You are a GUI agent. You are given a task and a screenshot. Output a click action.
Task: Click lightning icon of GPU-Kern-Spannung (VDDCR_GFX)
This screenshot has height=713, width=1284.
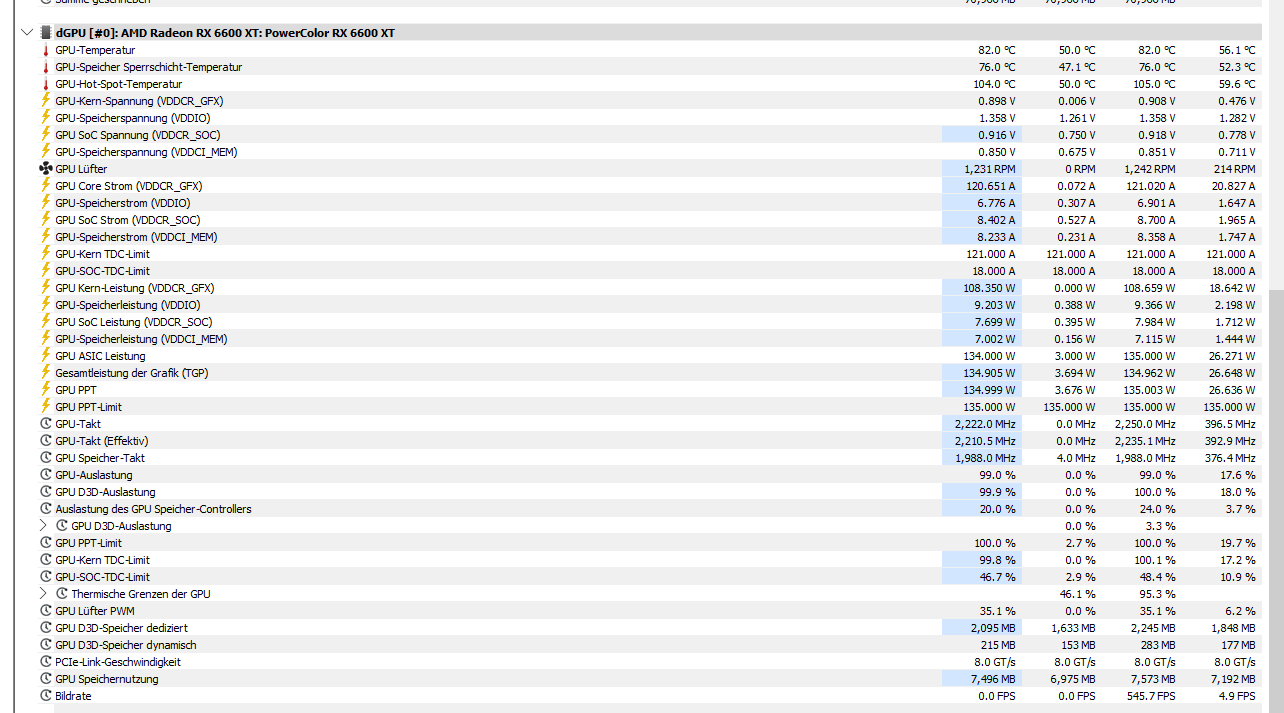[x=45, y=101]
